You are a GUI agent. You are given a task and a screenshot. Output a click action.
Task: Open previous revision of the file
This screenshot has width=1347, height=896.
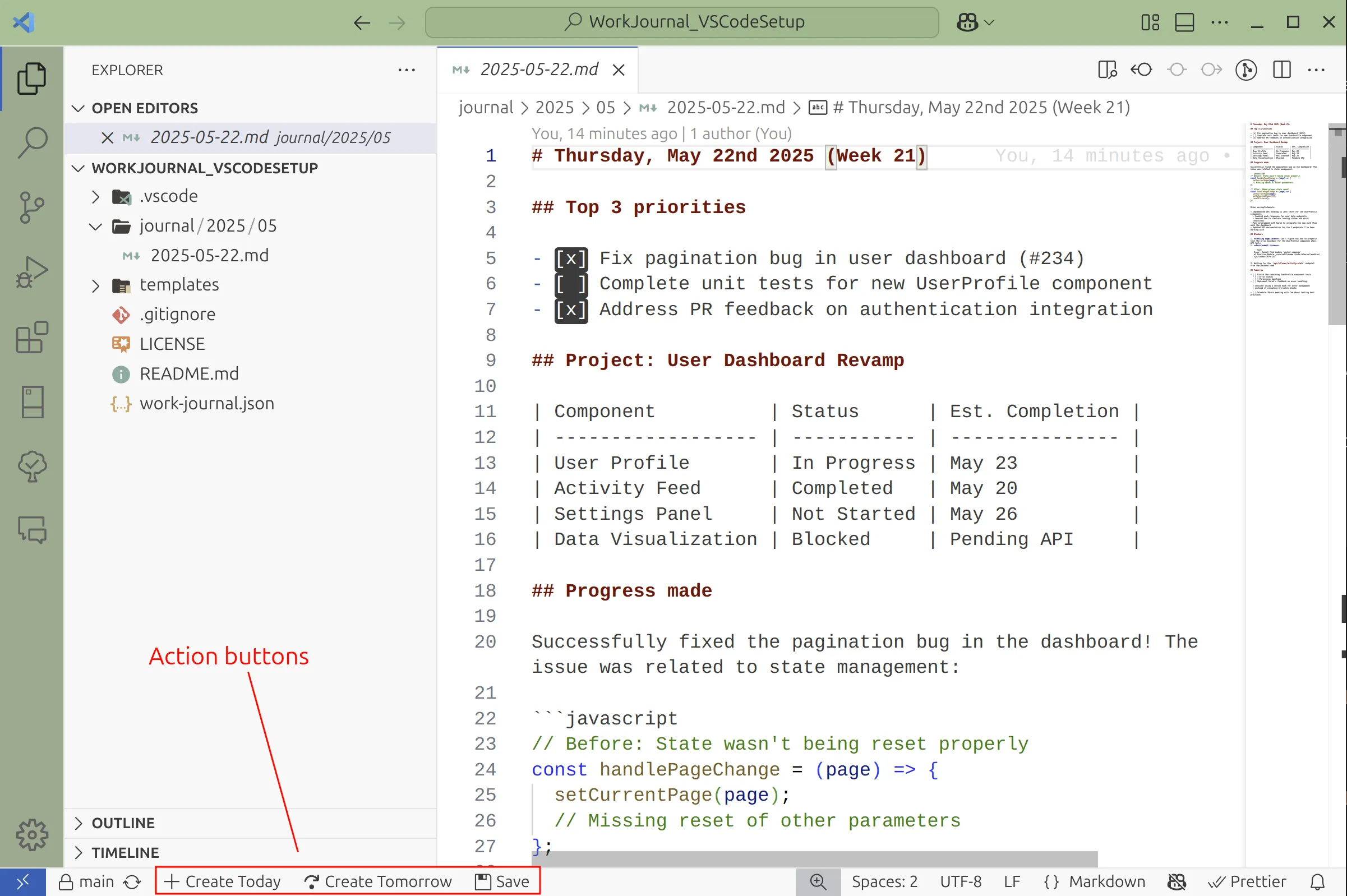(x=1142, y=70)
